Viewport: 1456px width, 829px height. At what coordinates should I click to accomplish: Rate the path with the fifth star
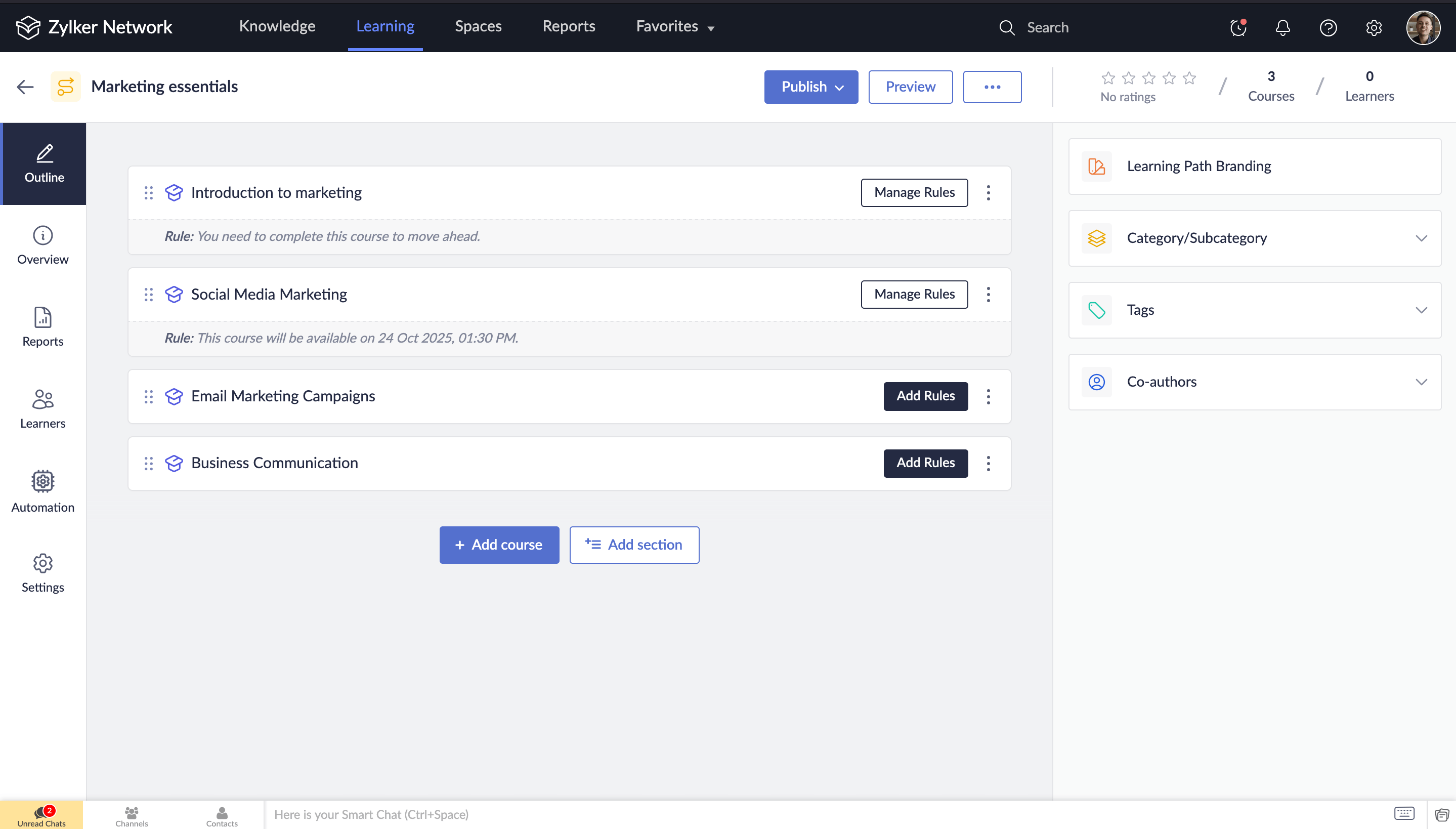pyautogui.click(x=1189, y=78)
